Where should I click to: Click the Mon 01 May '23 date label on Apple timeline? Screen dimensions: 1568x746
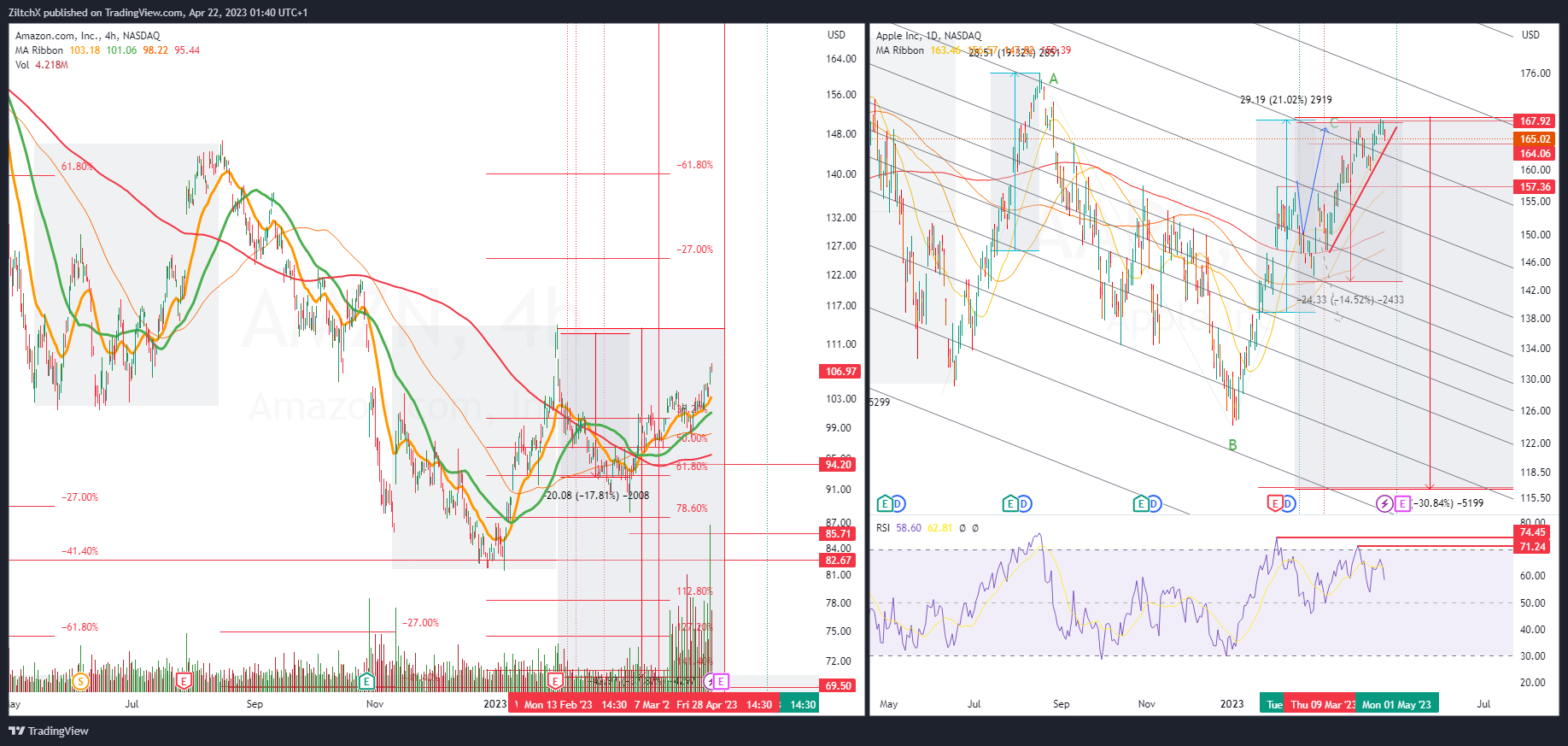(x=1396, y=705)
